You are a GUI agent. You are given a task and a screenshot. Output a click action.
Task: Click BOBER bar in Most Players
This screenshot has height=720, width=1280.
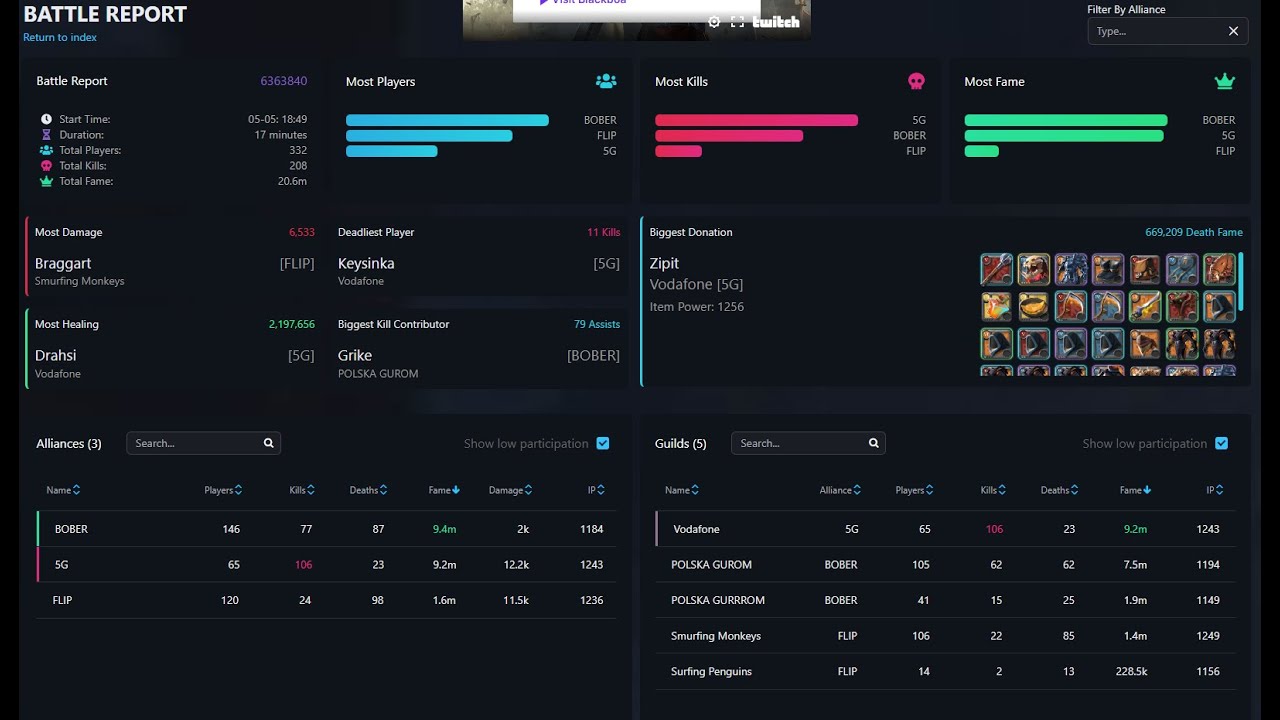click(447, 120)
